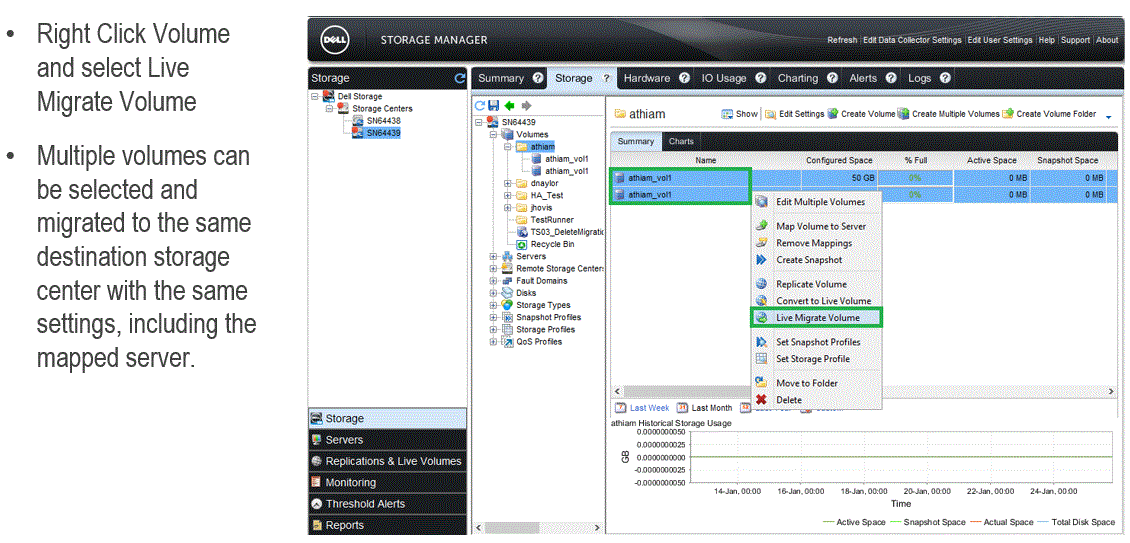Viewport: 1130px width, 543px height.
Task: Choose Delete from the context menu
Action: click(x=817, y=399)
